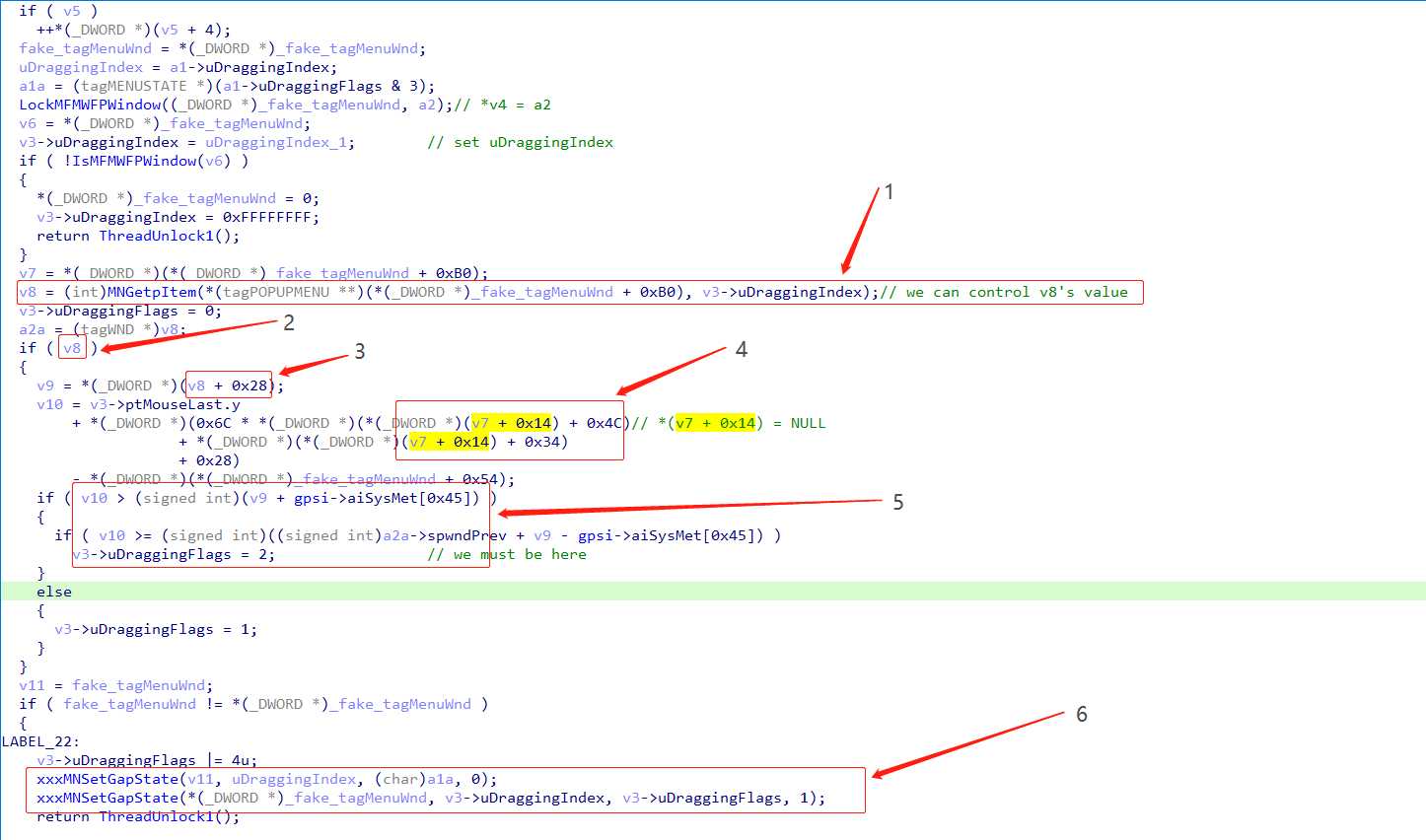Select the v6 variable in "v6 = *(_DWORD *)" line
The width and height of the screenshot is (1426, 840).
[x=28, y=123]
